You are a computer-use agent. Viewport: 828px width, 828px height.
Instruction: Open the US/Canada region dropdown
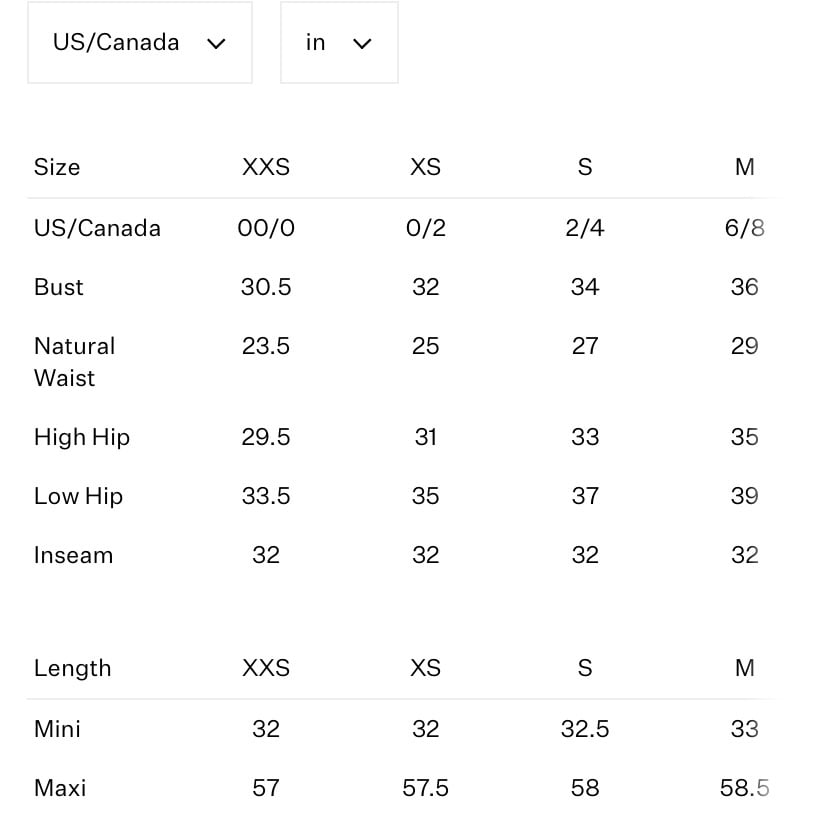coord(140,42)
